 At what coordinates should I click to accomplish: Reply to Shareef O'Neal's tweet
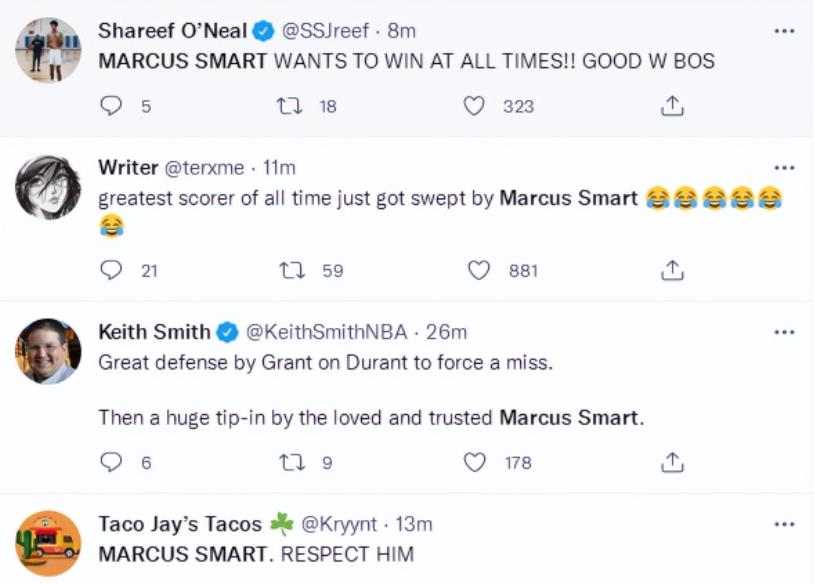click(x=113, y=106)
